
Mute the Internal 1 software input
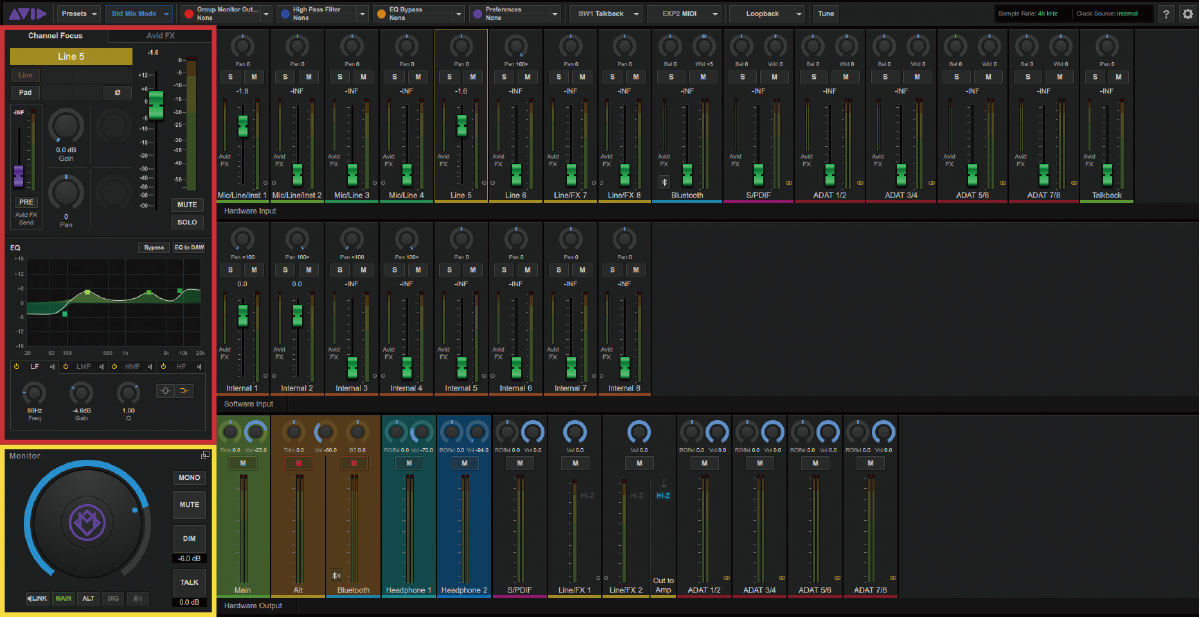click(x=254, y=270)
